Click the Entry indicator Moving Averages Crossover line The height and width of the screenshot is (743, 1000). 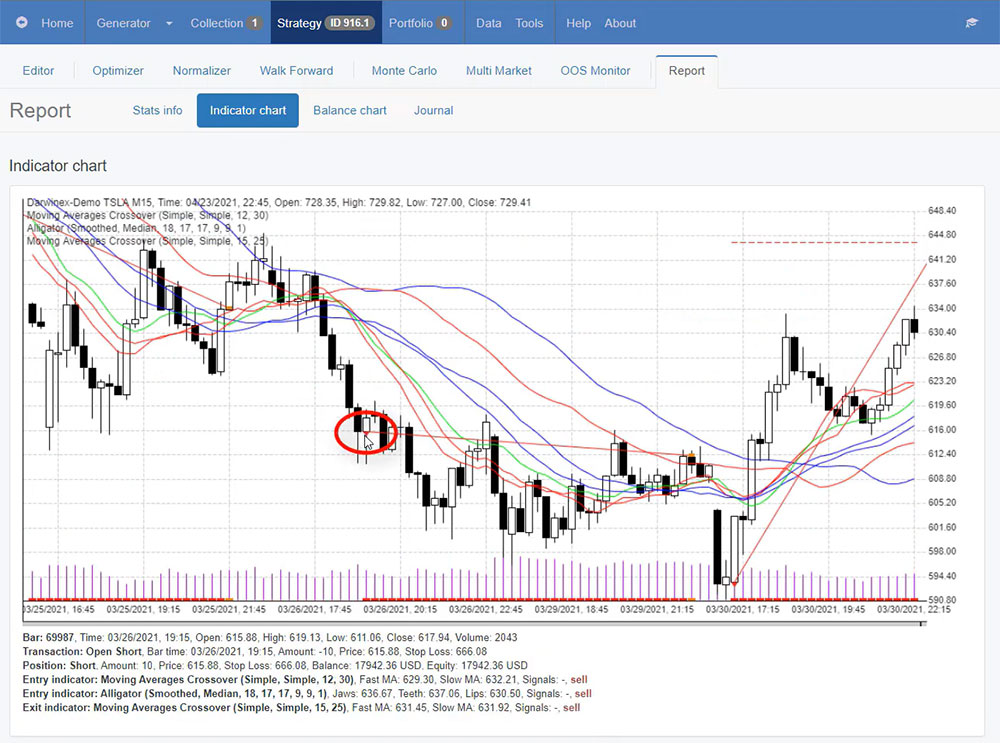(x=305, y=679)
